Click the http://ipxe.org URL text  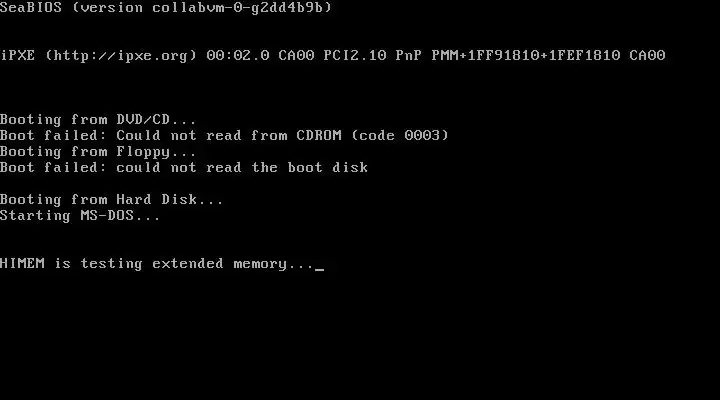click(121, 56)
